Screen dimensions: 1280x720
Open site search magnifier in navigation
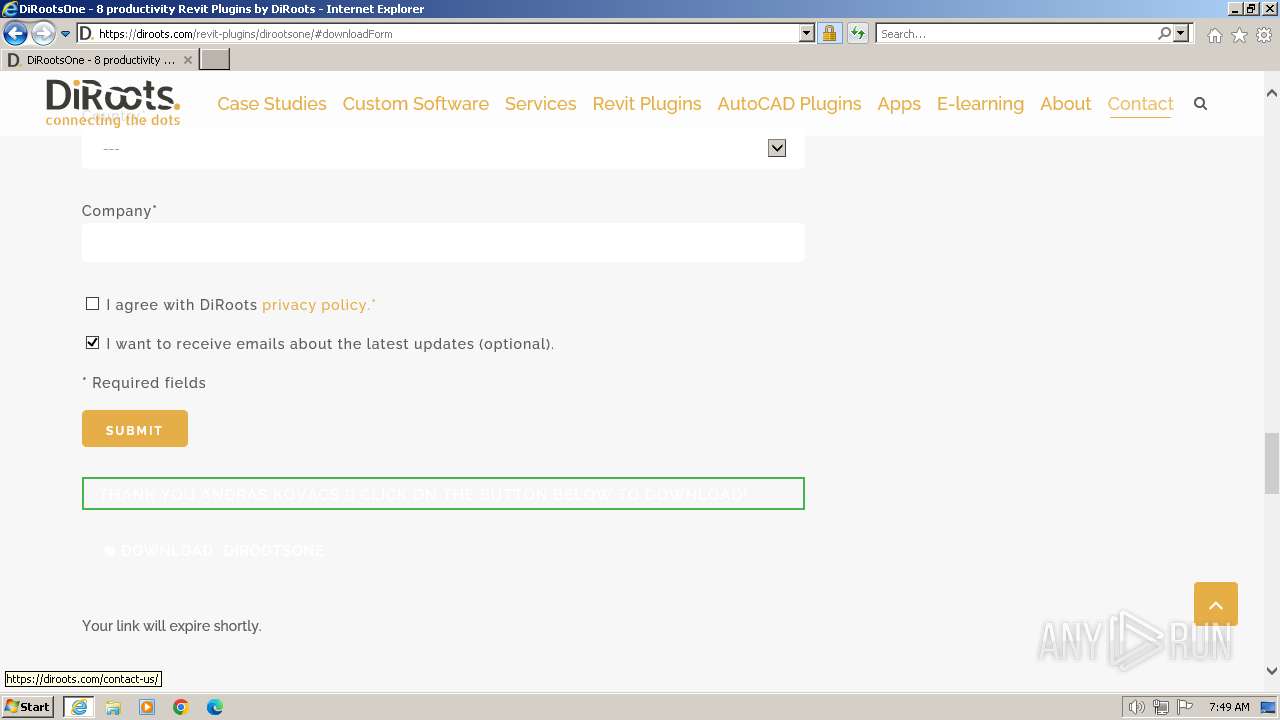(1200, 103)
